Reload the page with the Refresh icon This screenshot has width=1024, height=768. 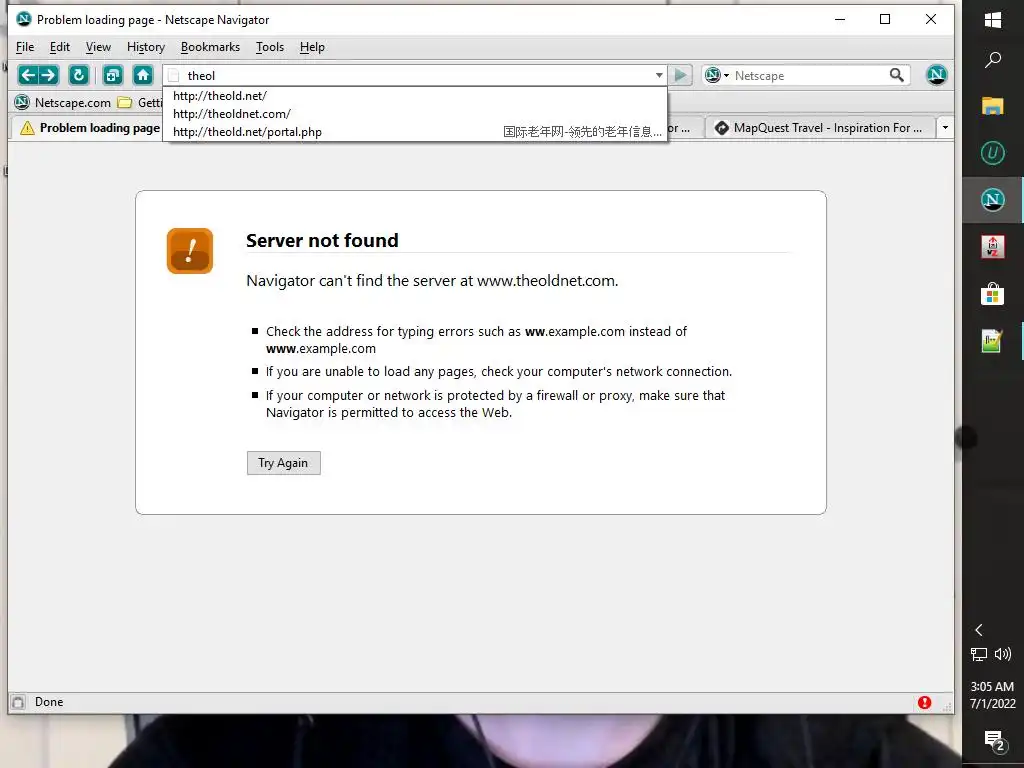[79, 75]
